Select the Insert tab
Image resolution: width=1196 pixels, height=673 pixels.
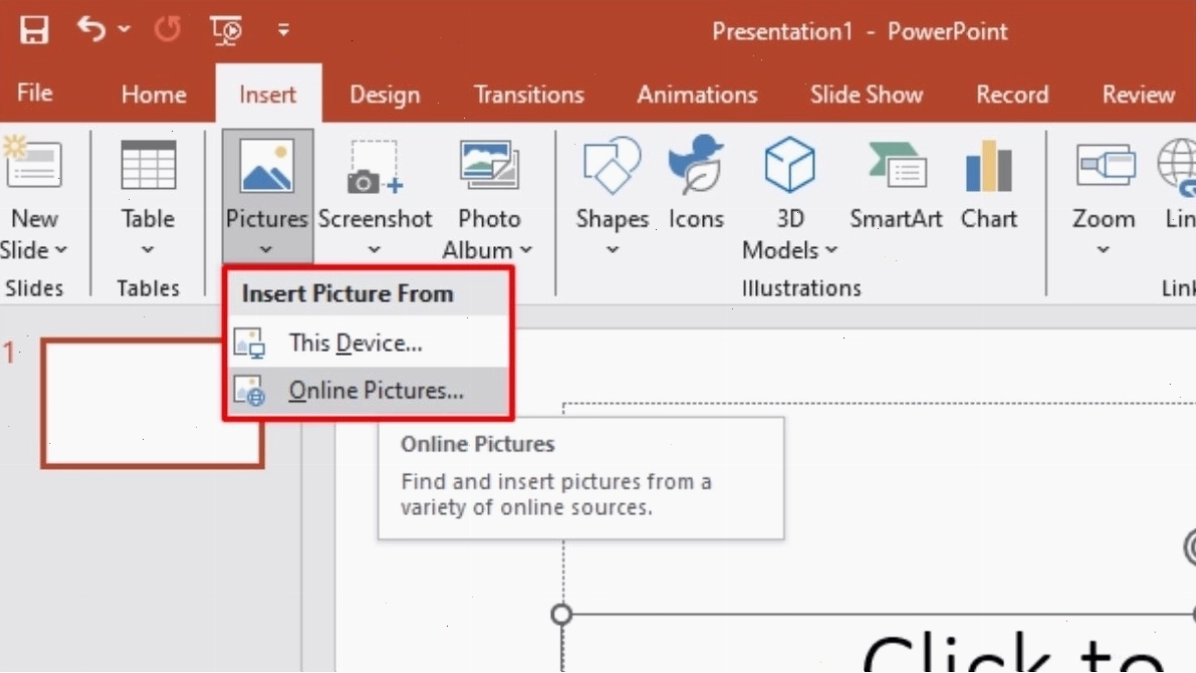268,95
